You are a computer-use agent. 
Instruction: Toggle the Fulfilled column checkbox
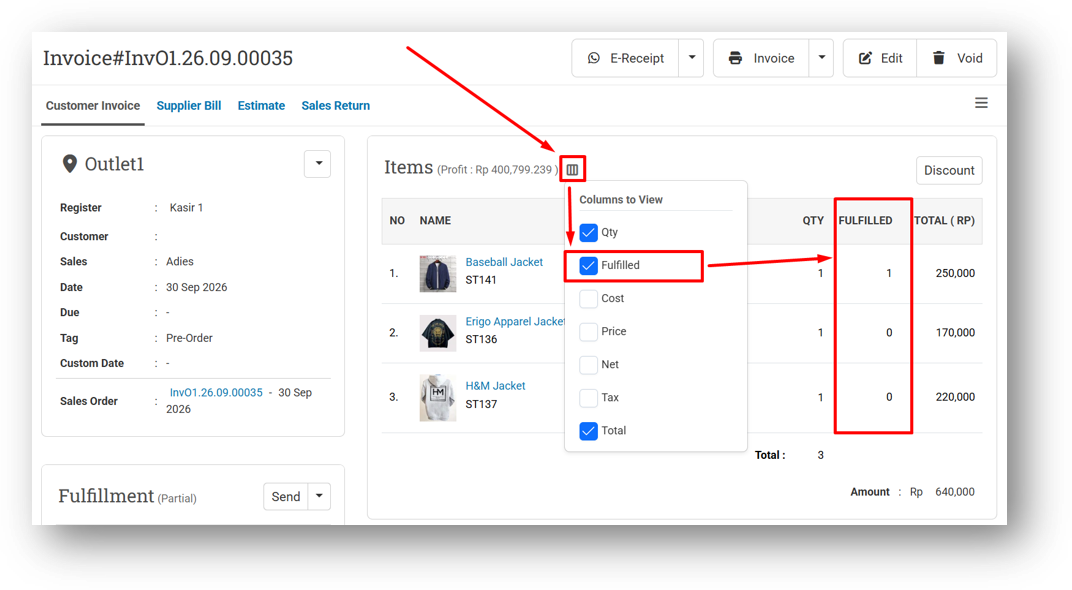pos(588,265)
